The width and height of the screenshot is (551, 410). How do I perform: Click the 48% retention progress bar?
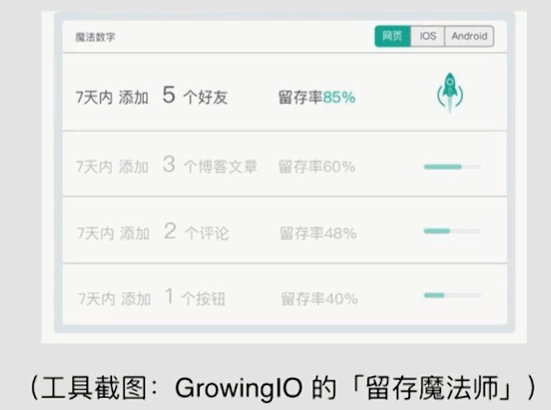pyautogui.click(x=452, y=231)
